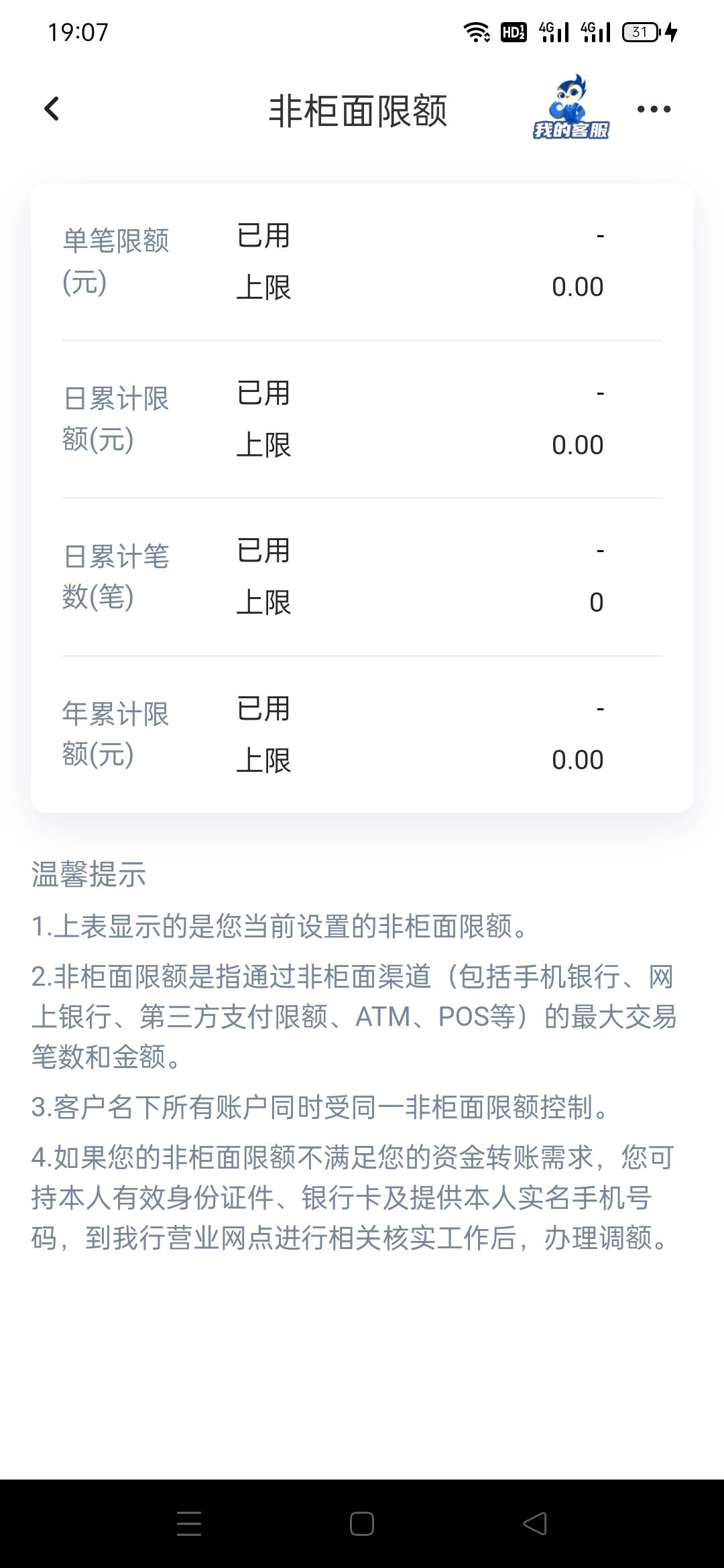This screenshot has height=1568, width=724.
Task: Open 我的客服 customer service mascot
Action: coord(570,107)
